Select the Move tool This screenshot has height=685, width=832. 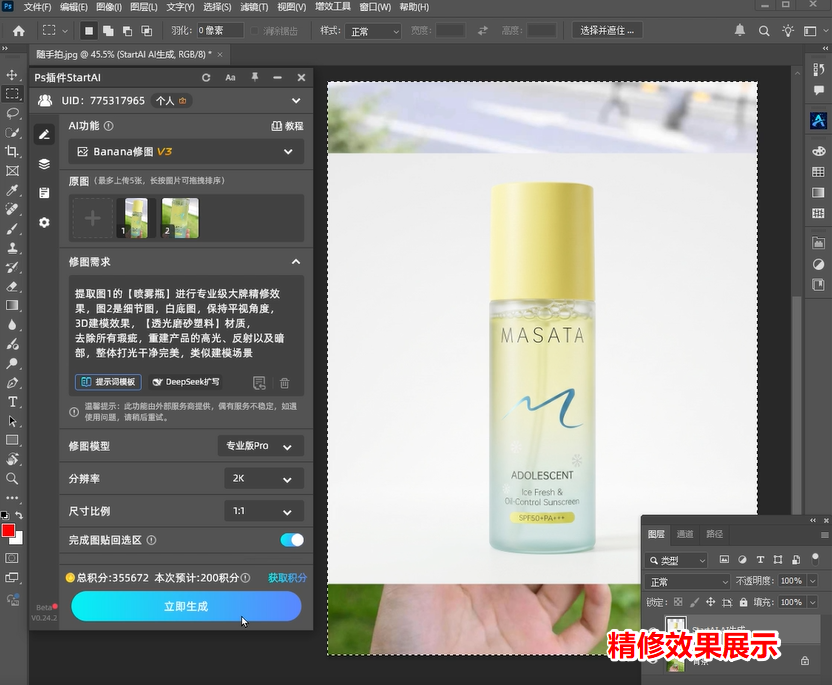pyautogui.click(x=12, y=75)
